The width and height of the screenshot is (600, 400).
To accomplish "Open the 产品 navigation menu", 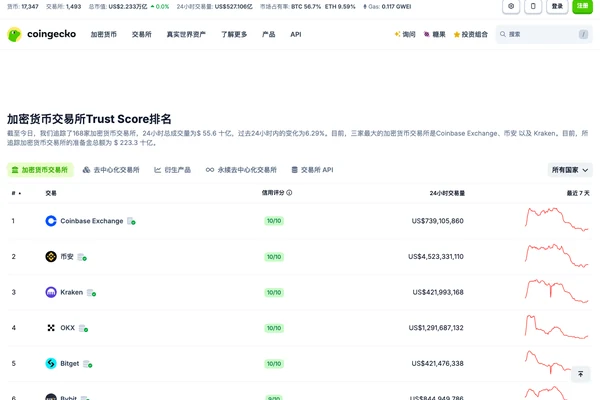I will click(x=269, y=34).
